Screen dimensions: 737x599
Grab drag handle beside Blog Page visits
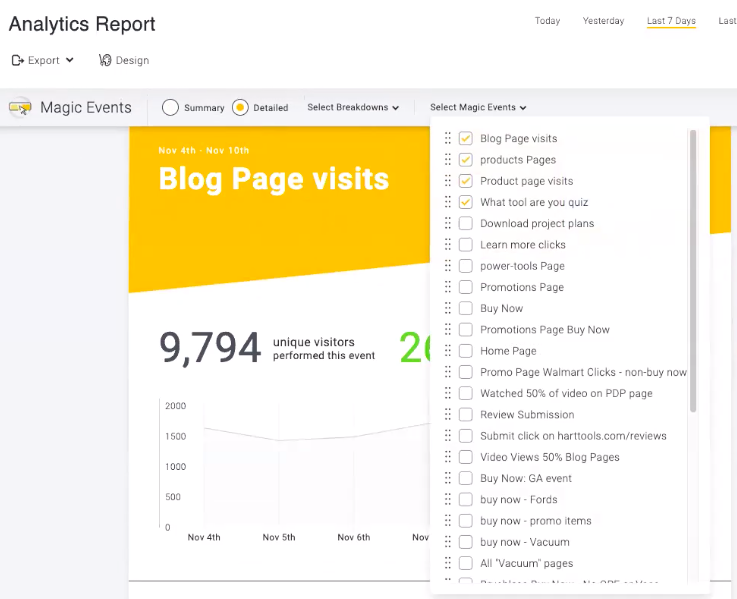tap(447, 138)
